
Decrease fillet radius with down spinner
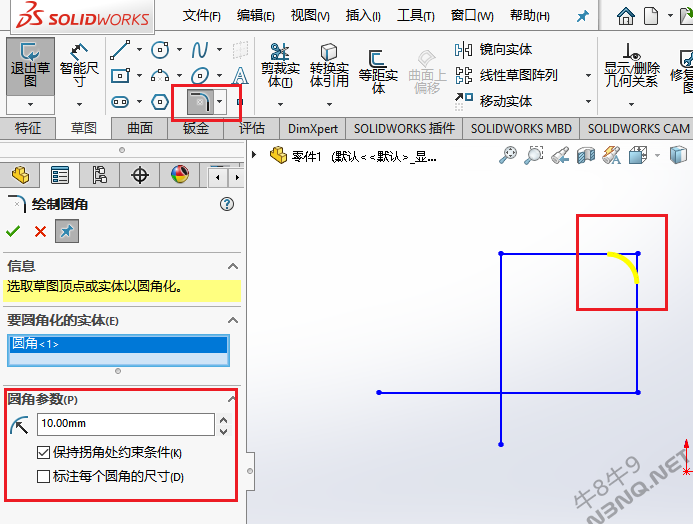click(x=224, y=430)
